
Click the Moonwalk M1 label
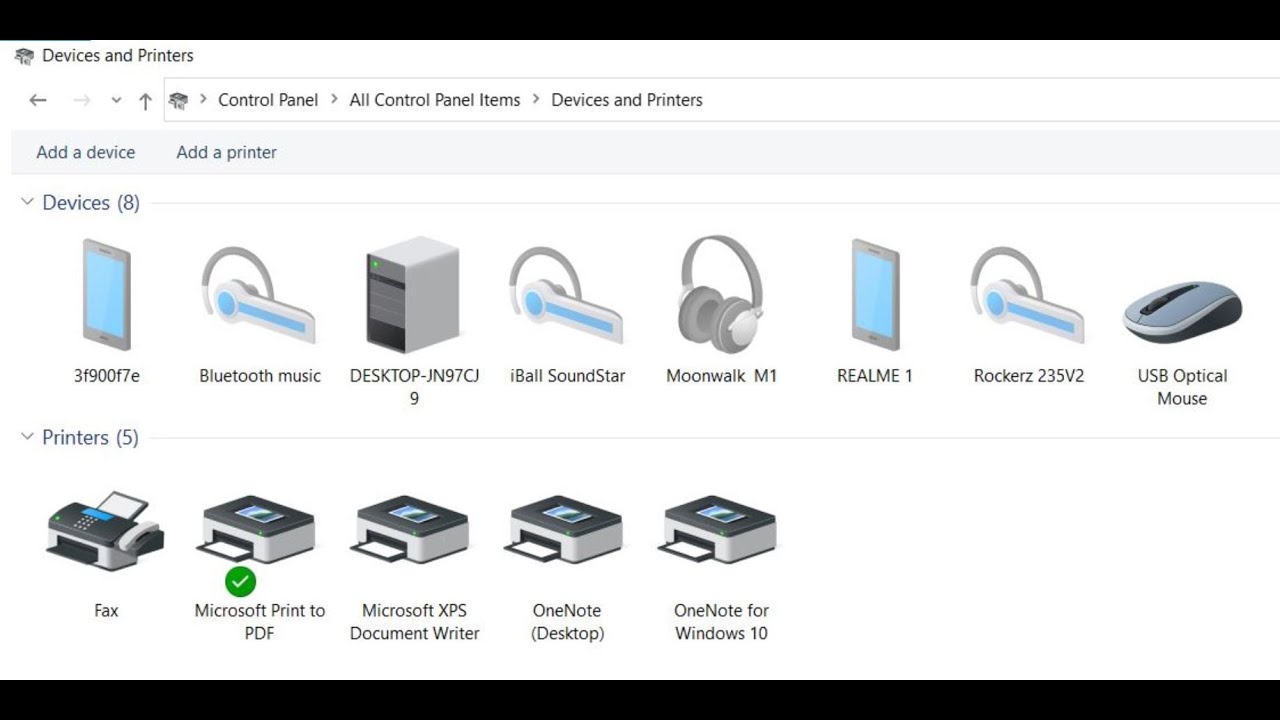pos(721,376)
